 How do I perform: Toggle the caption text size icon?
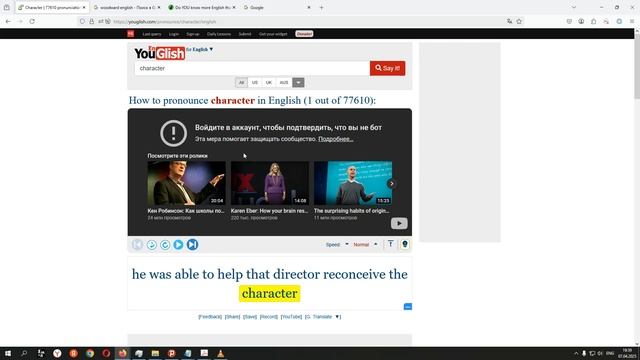point(390,244)
